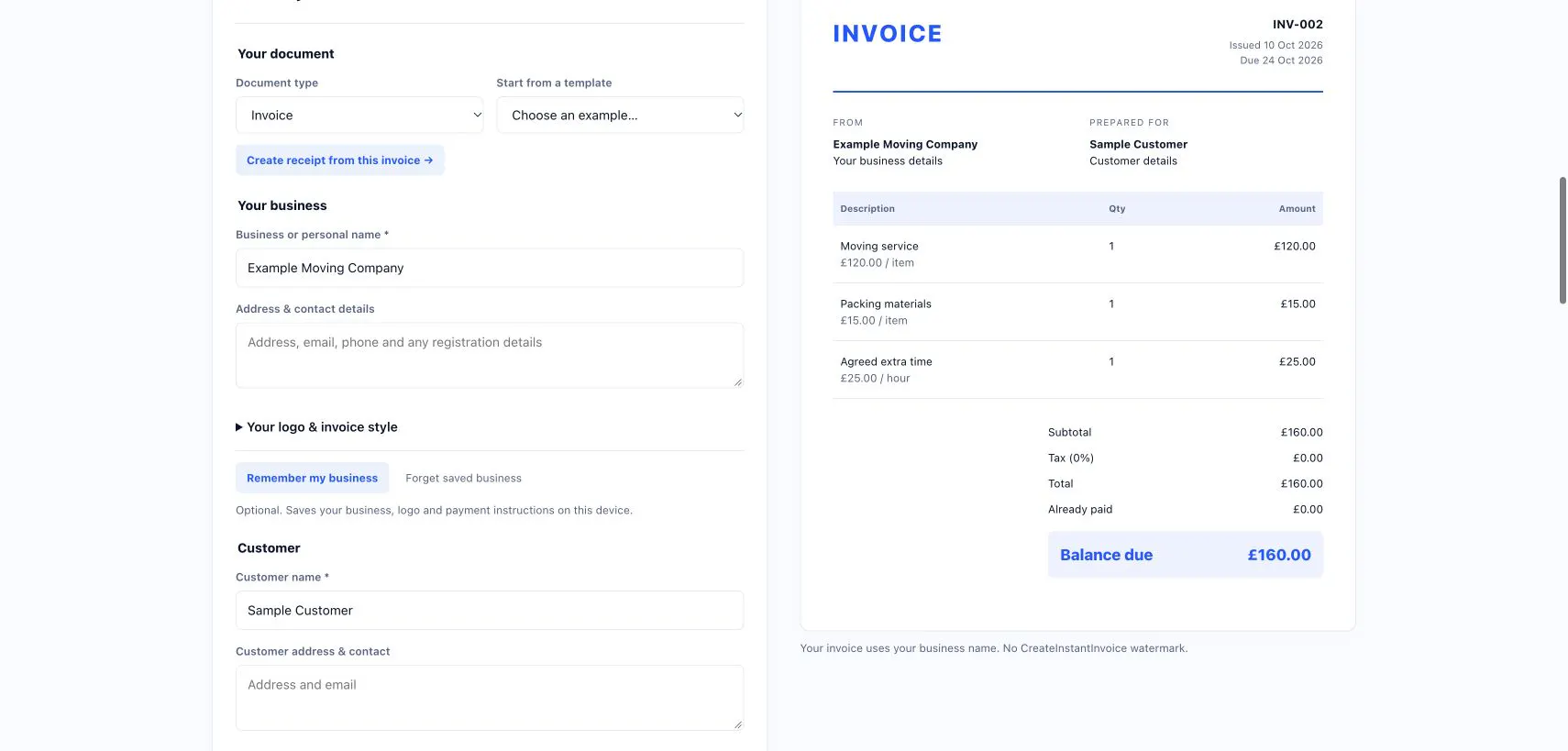The height and width of the screenshot is (751, 1568).
Task: Click the business Address & contact details textarea
Action: pos(490,355)
